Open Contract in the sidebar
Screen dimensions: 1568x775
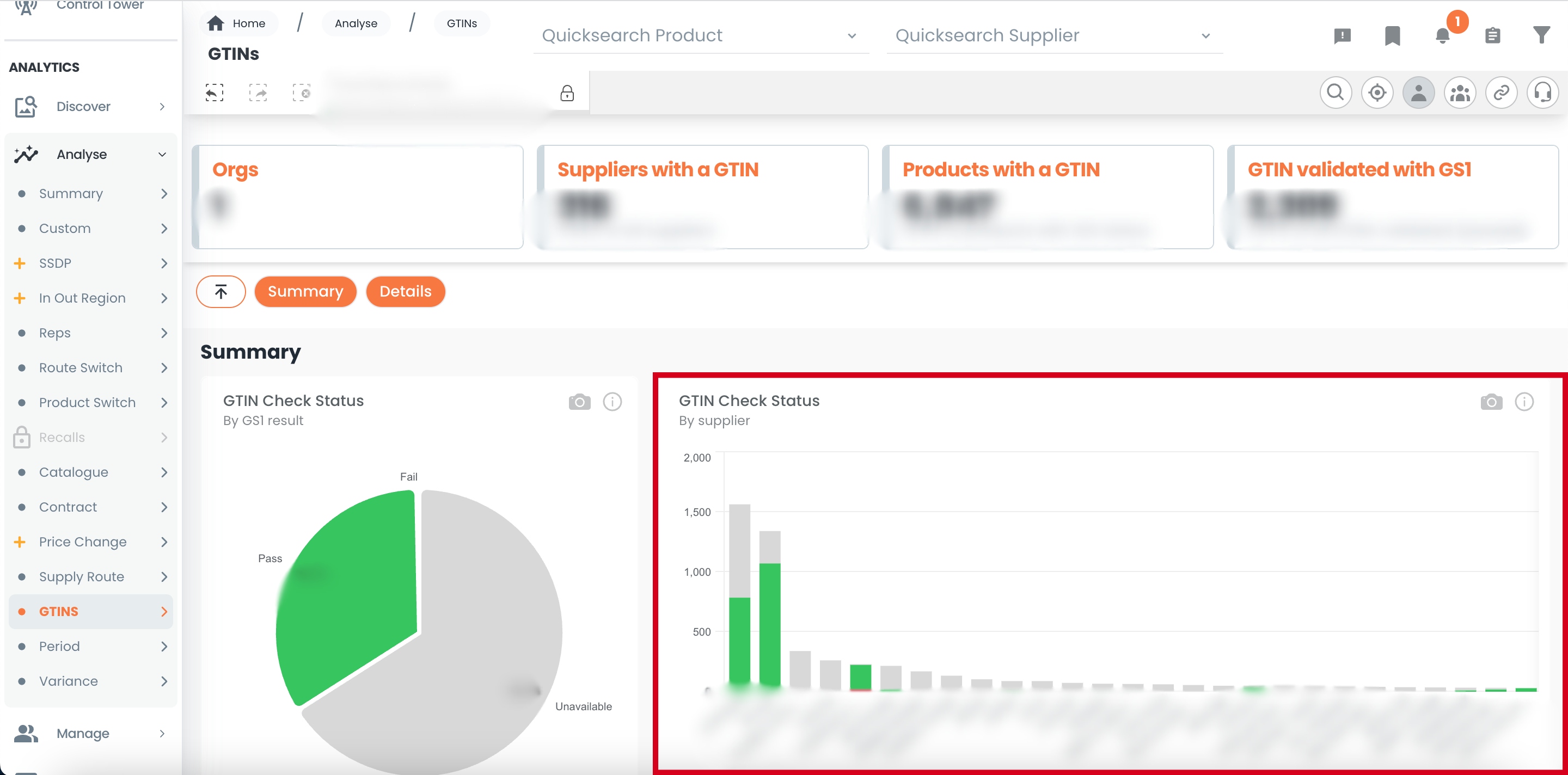coord(91,507)
